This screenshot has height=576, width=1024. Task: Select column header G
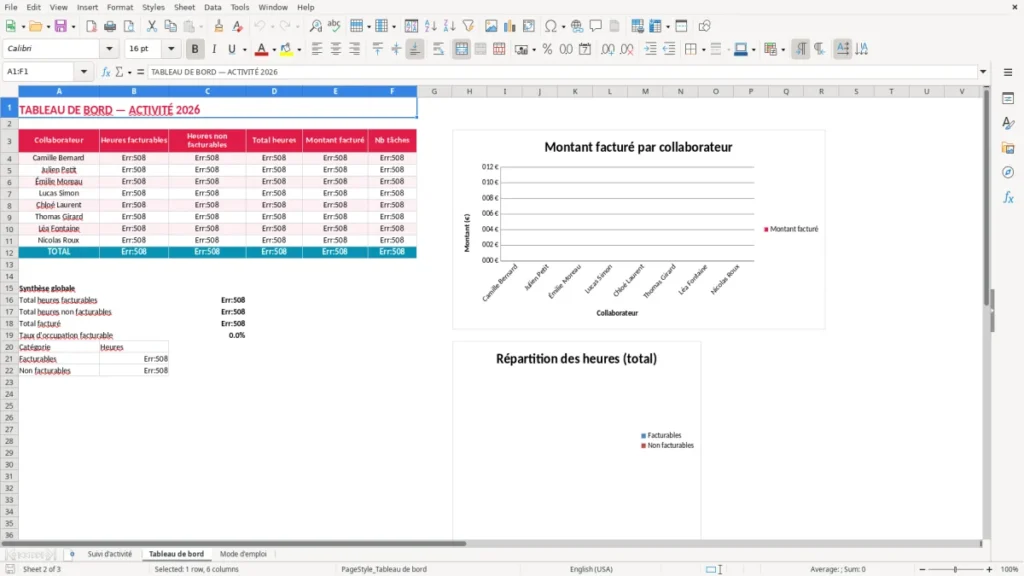point(434,91)
